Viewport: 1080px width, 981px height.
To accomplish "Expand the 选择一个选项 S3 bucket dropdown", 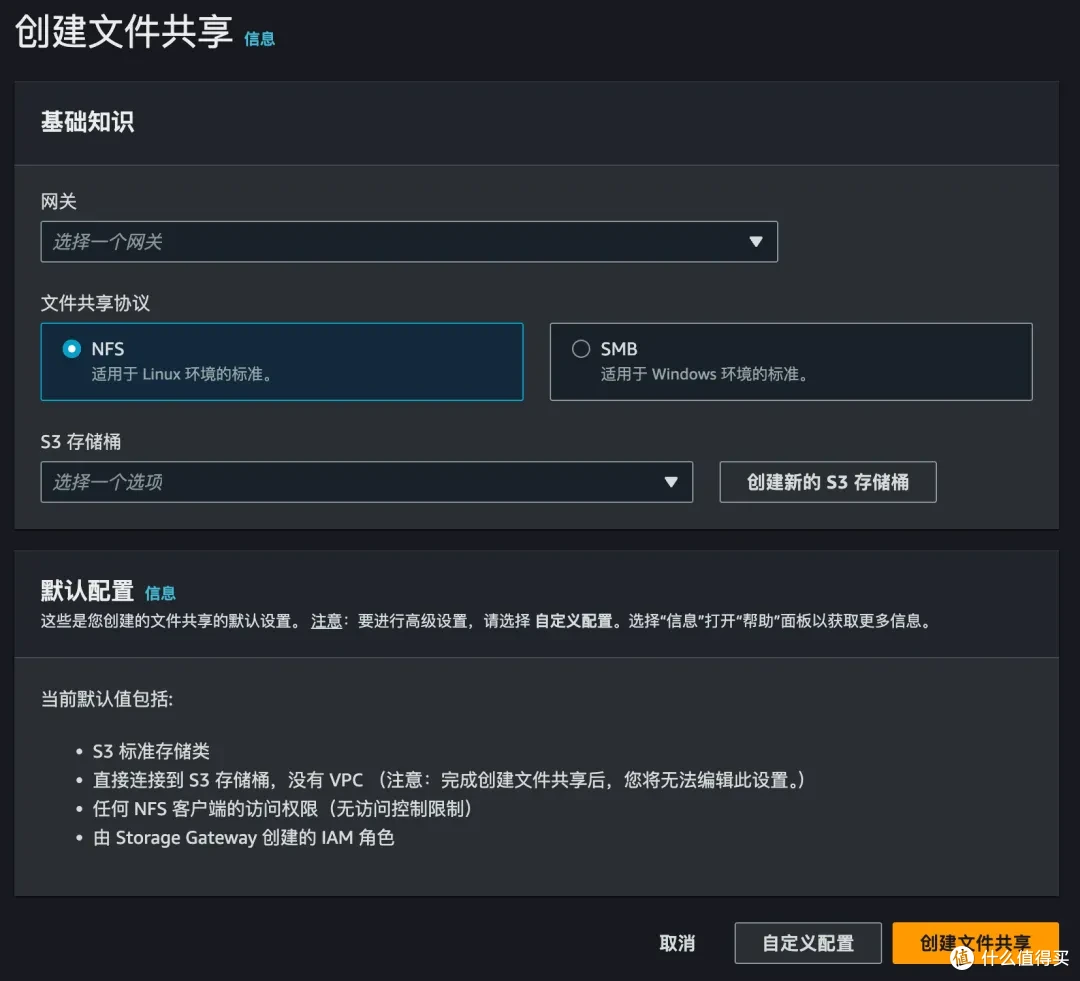I will 367,482.
